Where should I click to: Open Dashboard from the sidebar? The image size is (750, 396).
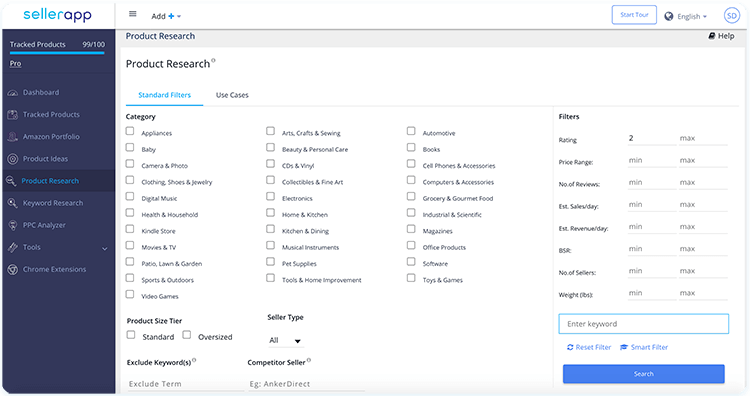click(41, 93)
